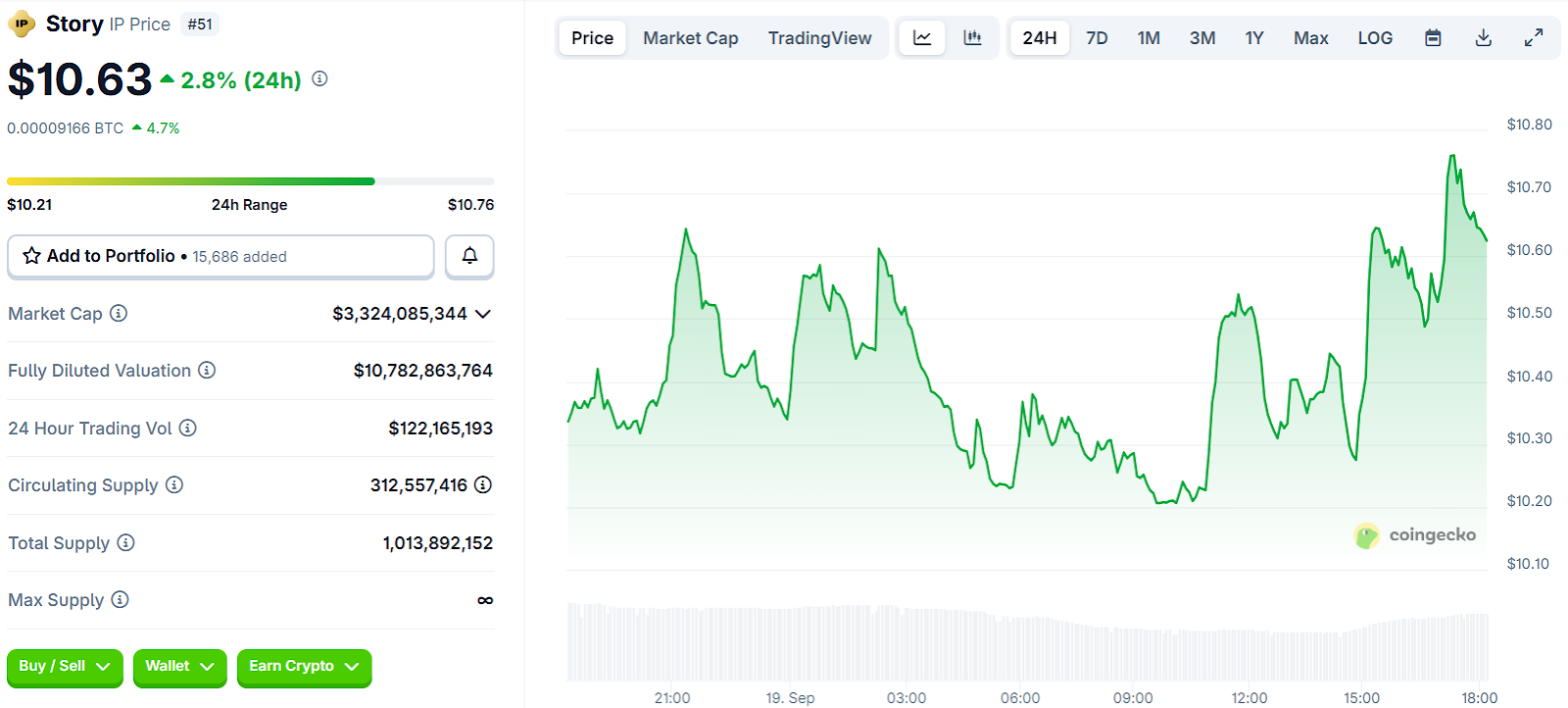Toggle LOG scale on chart
Viewport: 1568px width, 708px height.
1375,38
